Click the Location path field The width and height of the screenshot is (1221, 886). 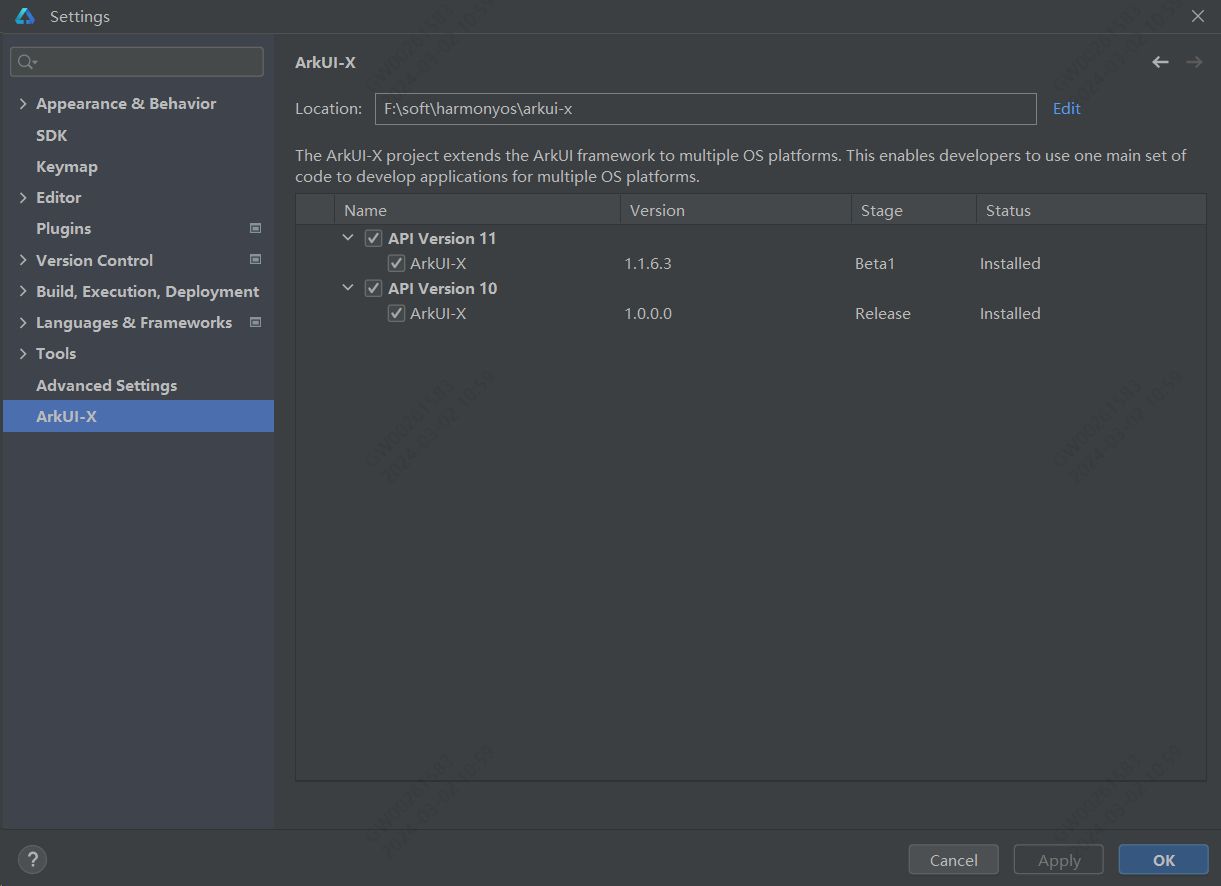(x=706, y=109)
